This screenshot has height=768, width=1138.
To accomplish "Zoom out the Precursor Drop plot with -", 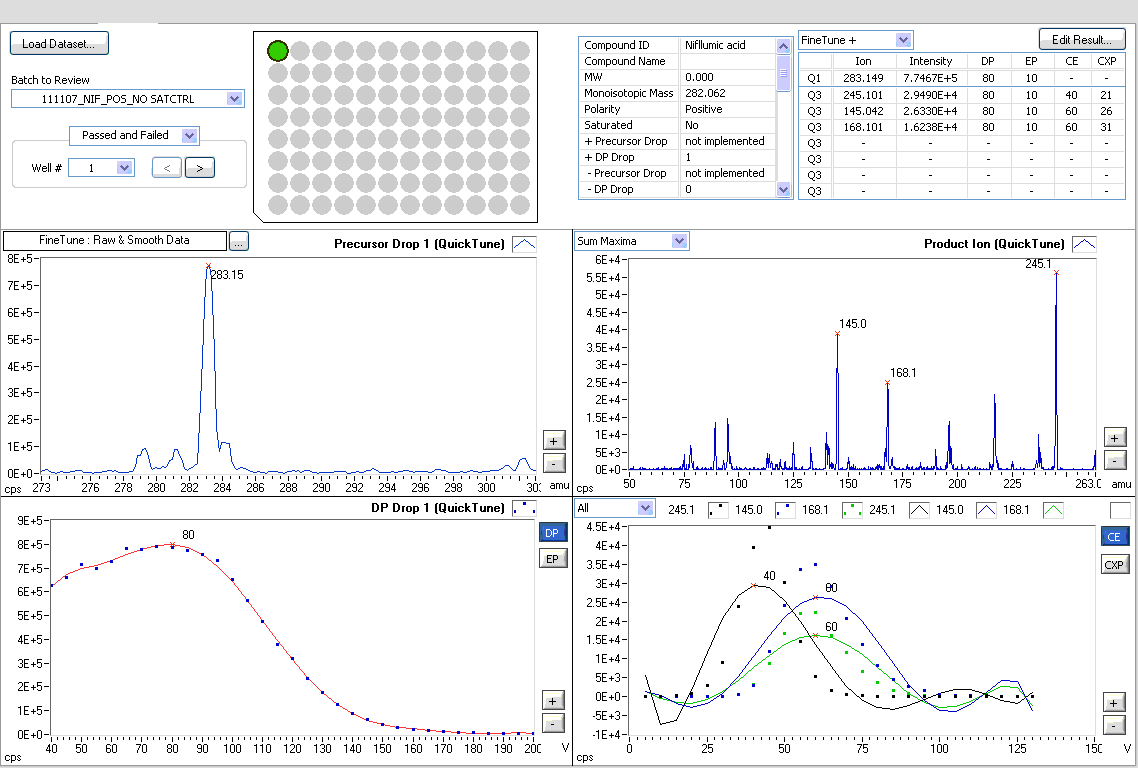I will coord(554,462).
